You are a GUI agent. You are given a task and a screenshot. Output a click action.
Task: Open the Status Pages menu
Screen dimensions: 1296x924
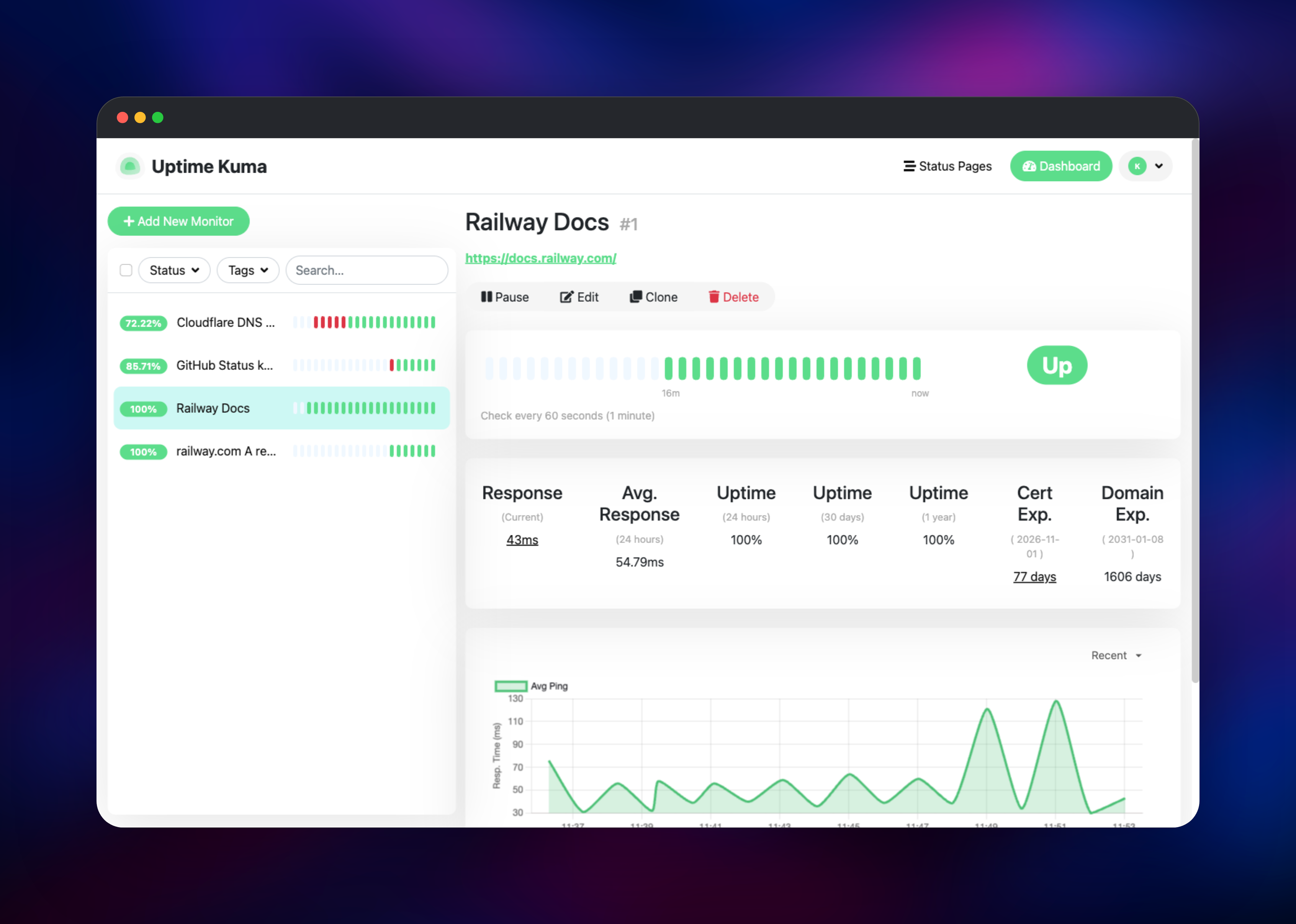[x=947, y=166]
